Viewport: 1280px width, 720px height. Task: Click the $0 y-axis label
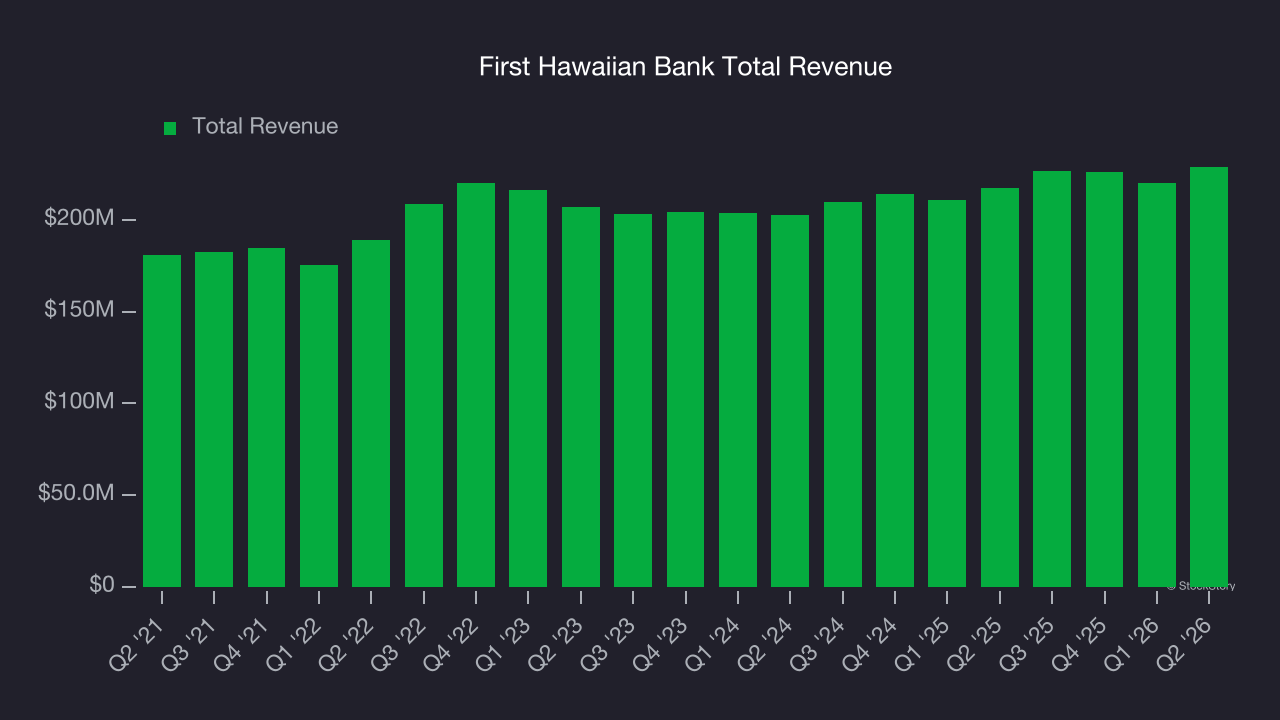101,585
